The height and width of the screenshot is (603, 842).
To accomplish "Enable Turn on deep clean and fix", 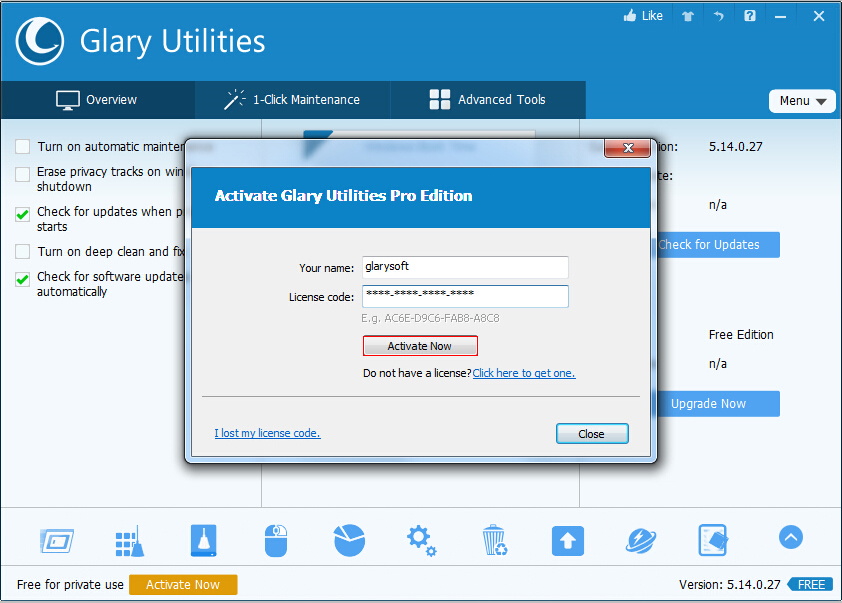I will pyautogui.click(x=22, y=251).
